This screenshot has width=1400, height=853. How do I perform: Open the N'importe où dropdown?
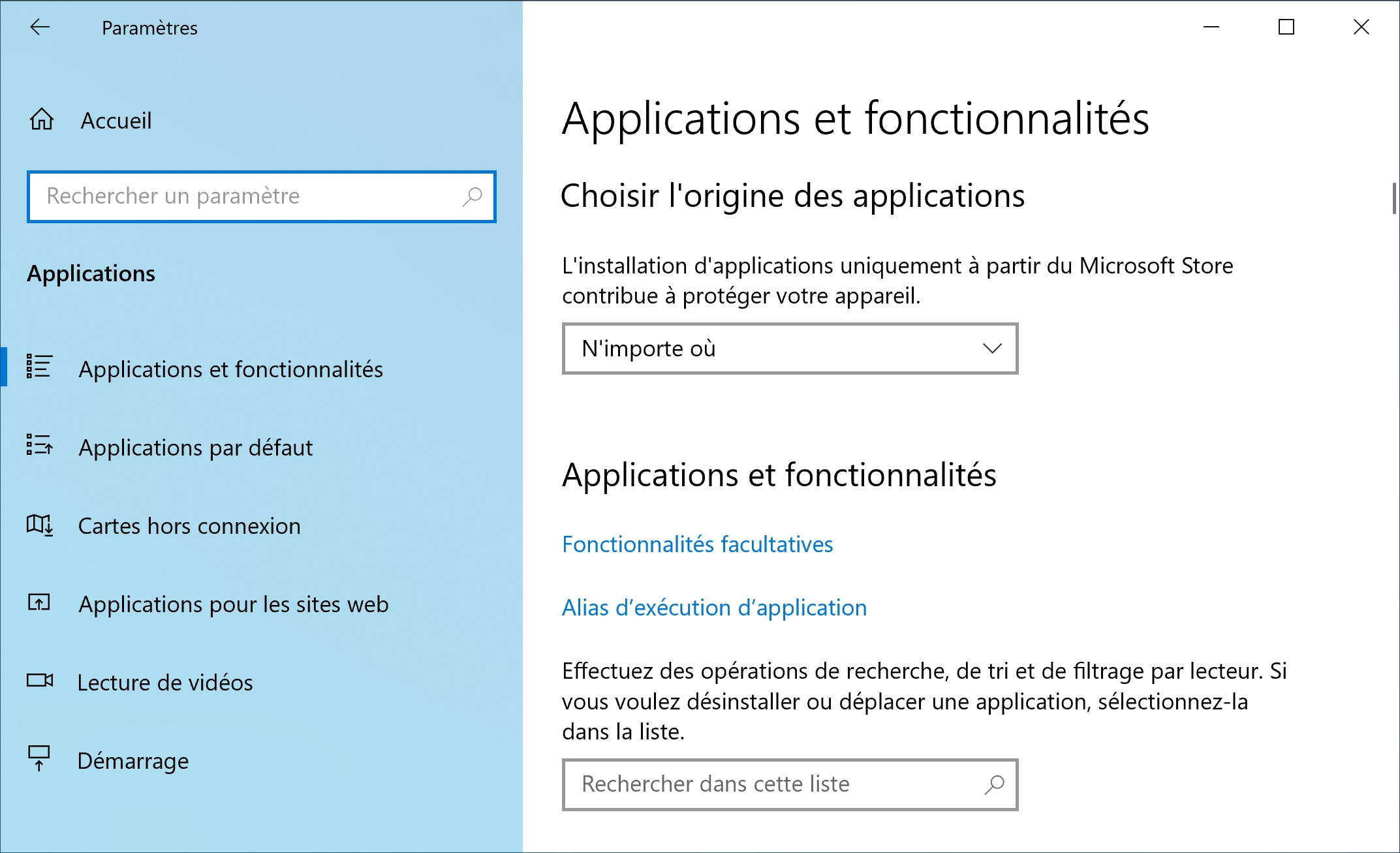click(790, 349)
